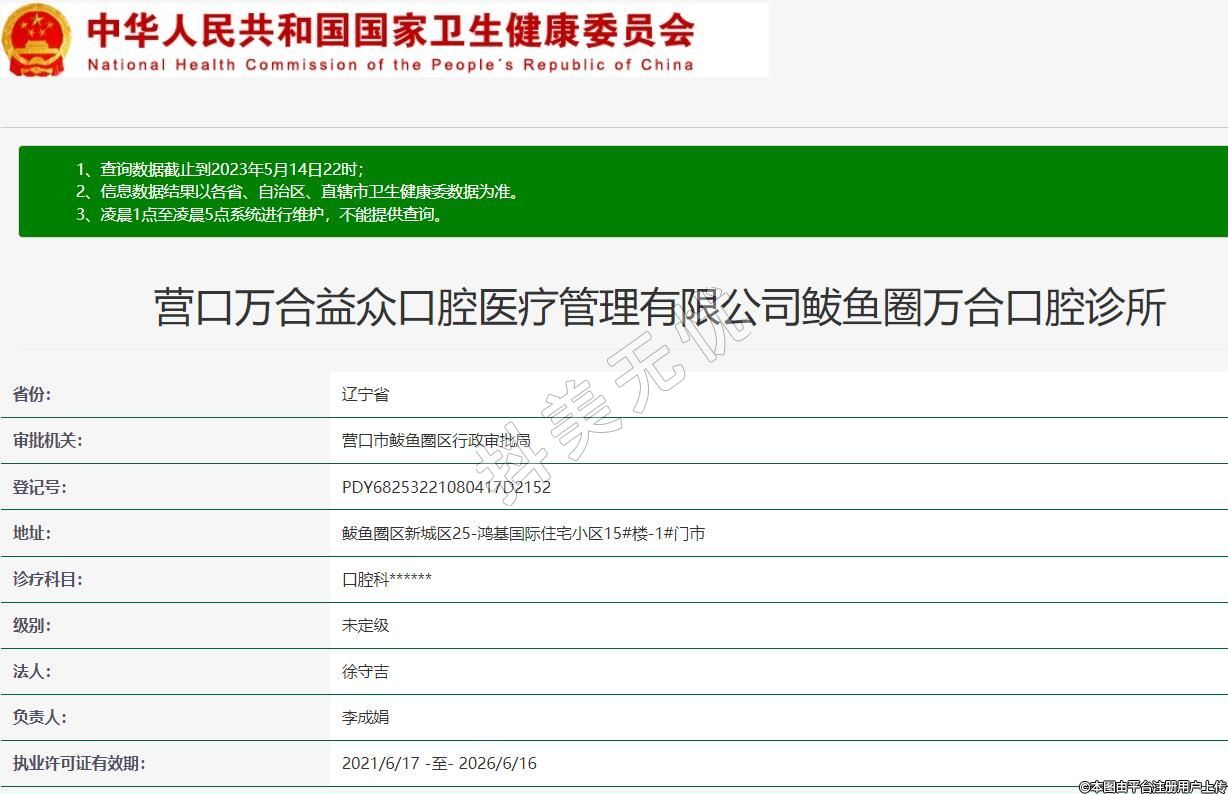Click the National Health Commission English subtitle
This screenshot has height=794, width=1228.
[390, 65]
